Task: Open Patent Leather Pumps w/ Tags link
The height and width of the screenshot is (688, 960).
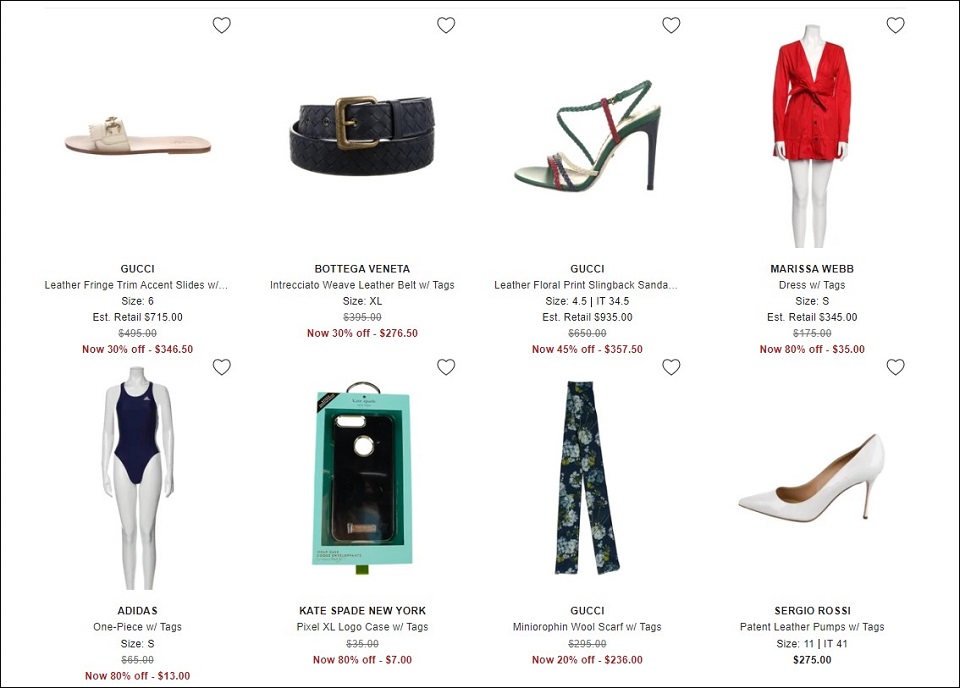Action: (812, 627)
